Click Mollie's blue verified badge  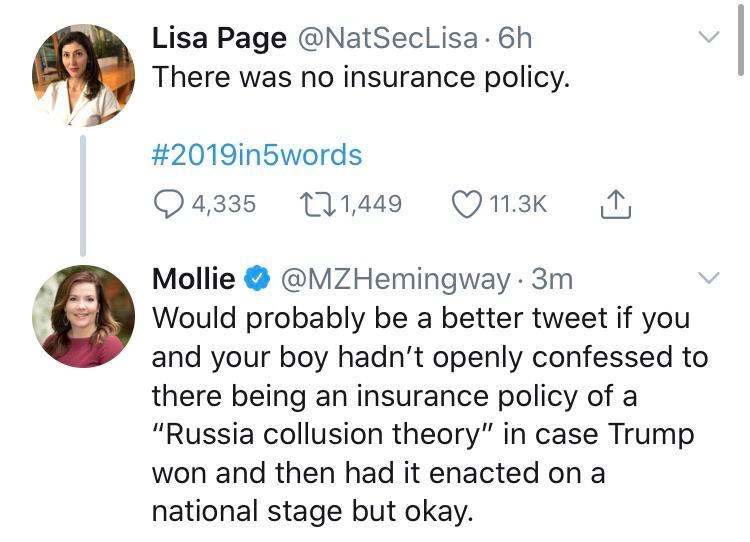(x=258, y=279)
